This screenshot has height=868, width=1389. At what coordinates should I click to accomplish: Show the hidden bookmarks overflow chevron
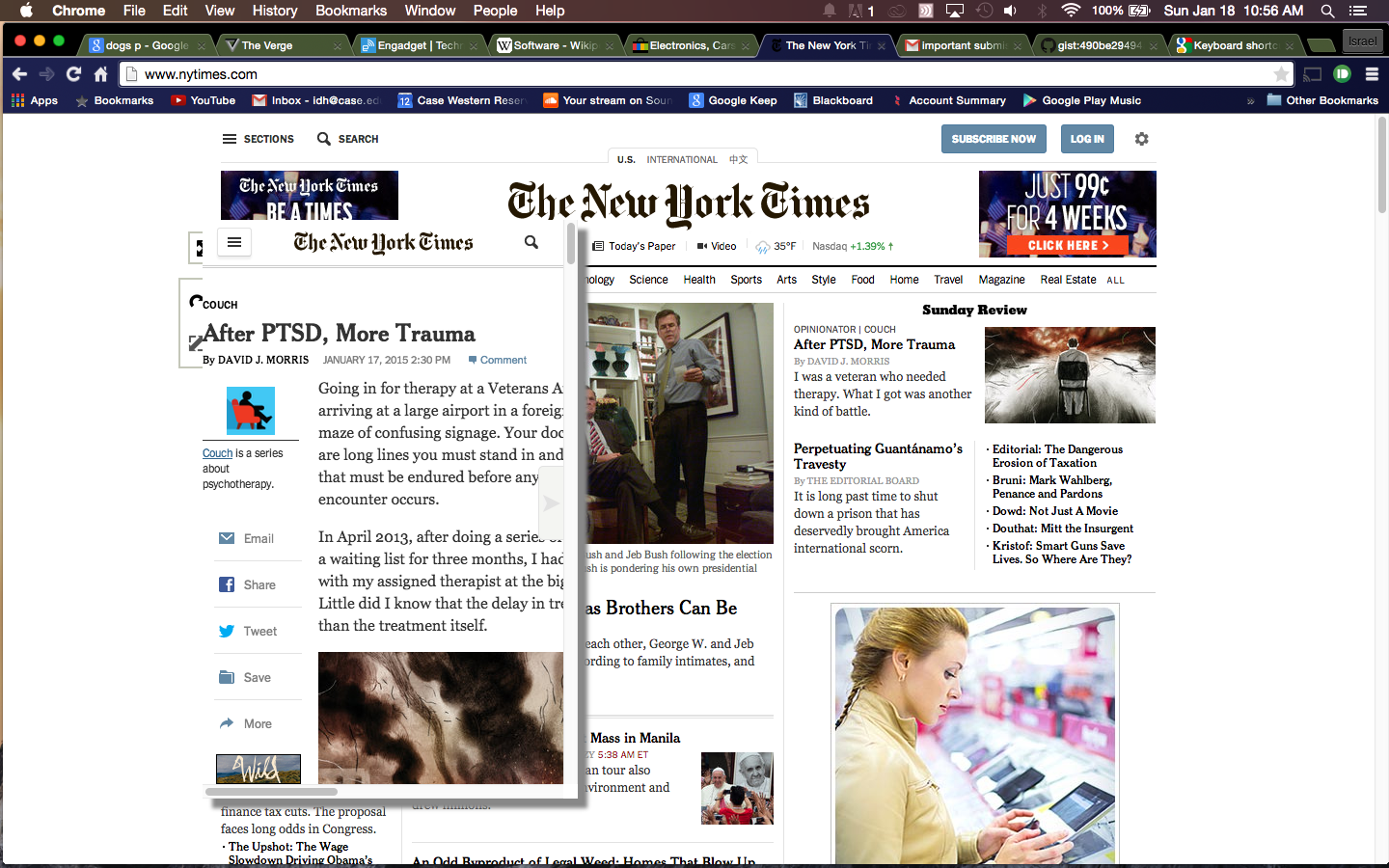pyautogui.click(x=1251, y=100)
